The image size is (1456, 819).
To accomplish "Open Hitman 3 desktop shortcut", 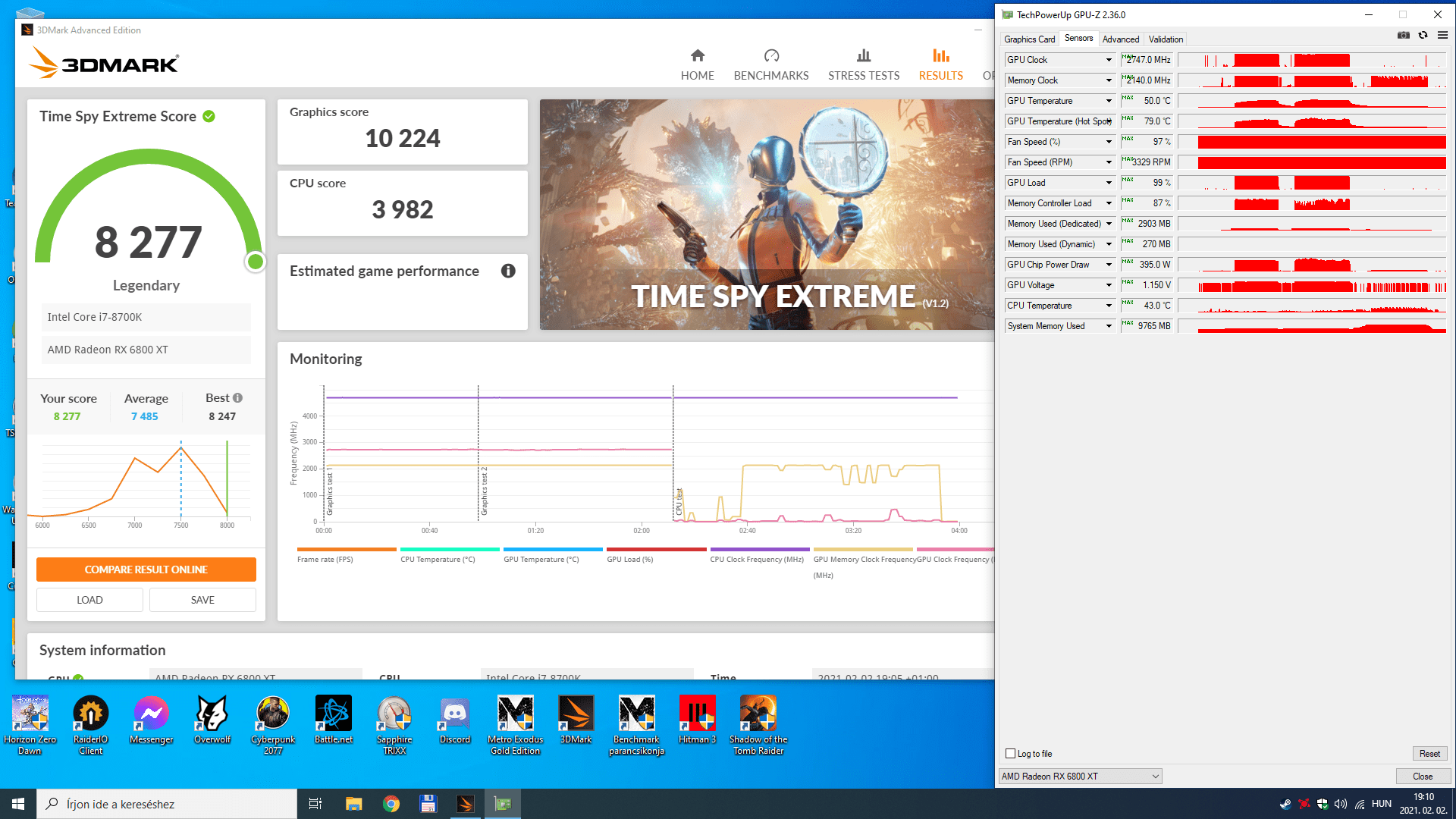I will tap(698, 720).
